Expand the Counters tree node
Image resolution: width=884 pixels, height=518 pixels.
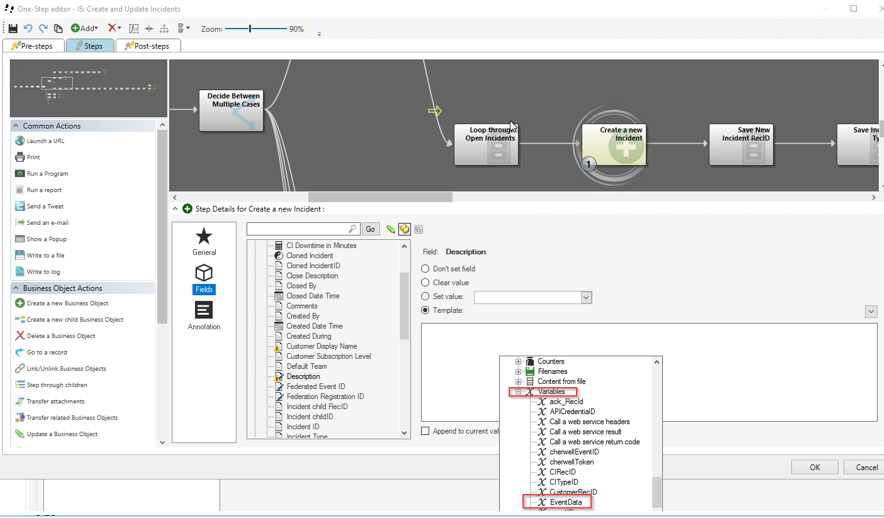pyautogui.click(x=518, y=362)
